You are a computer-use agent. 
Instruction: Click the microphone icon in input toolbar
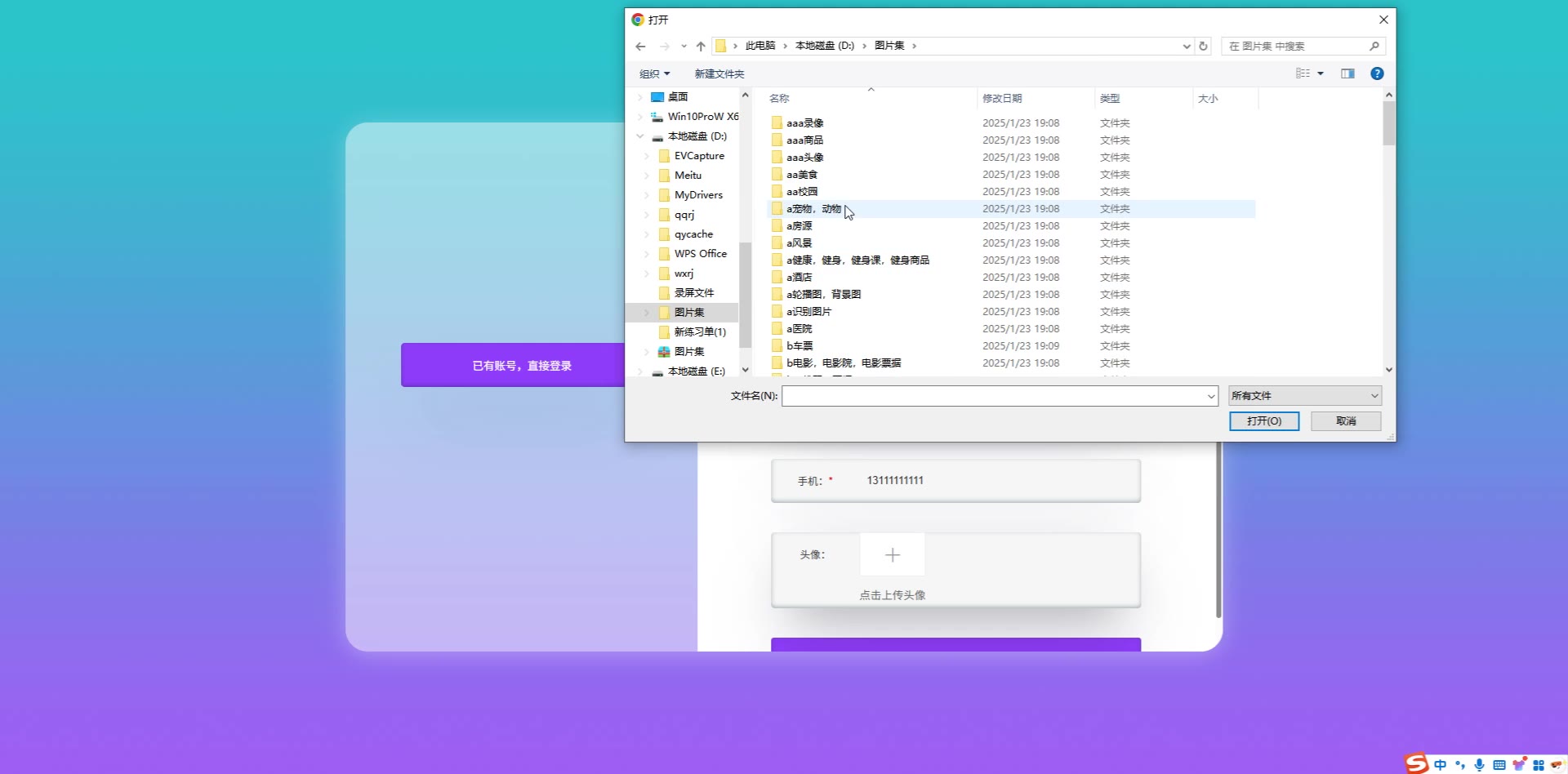[x=1479, y=765]
